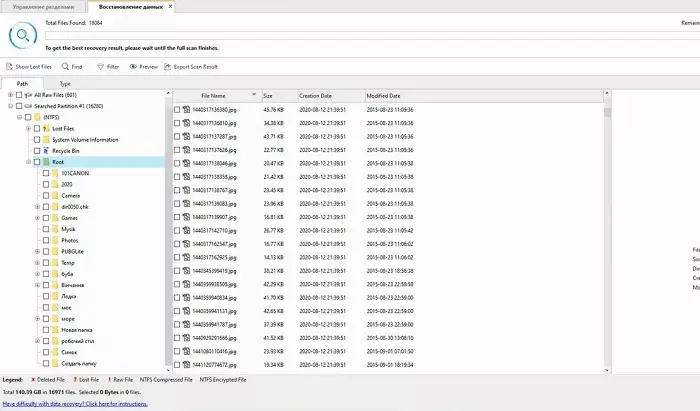The image size is (700, 411).
Task: Tick the Root folder checkbox
Action: tap(37, 161)
